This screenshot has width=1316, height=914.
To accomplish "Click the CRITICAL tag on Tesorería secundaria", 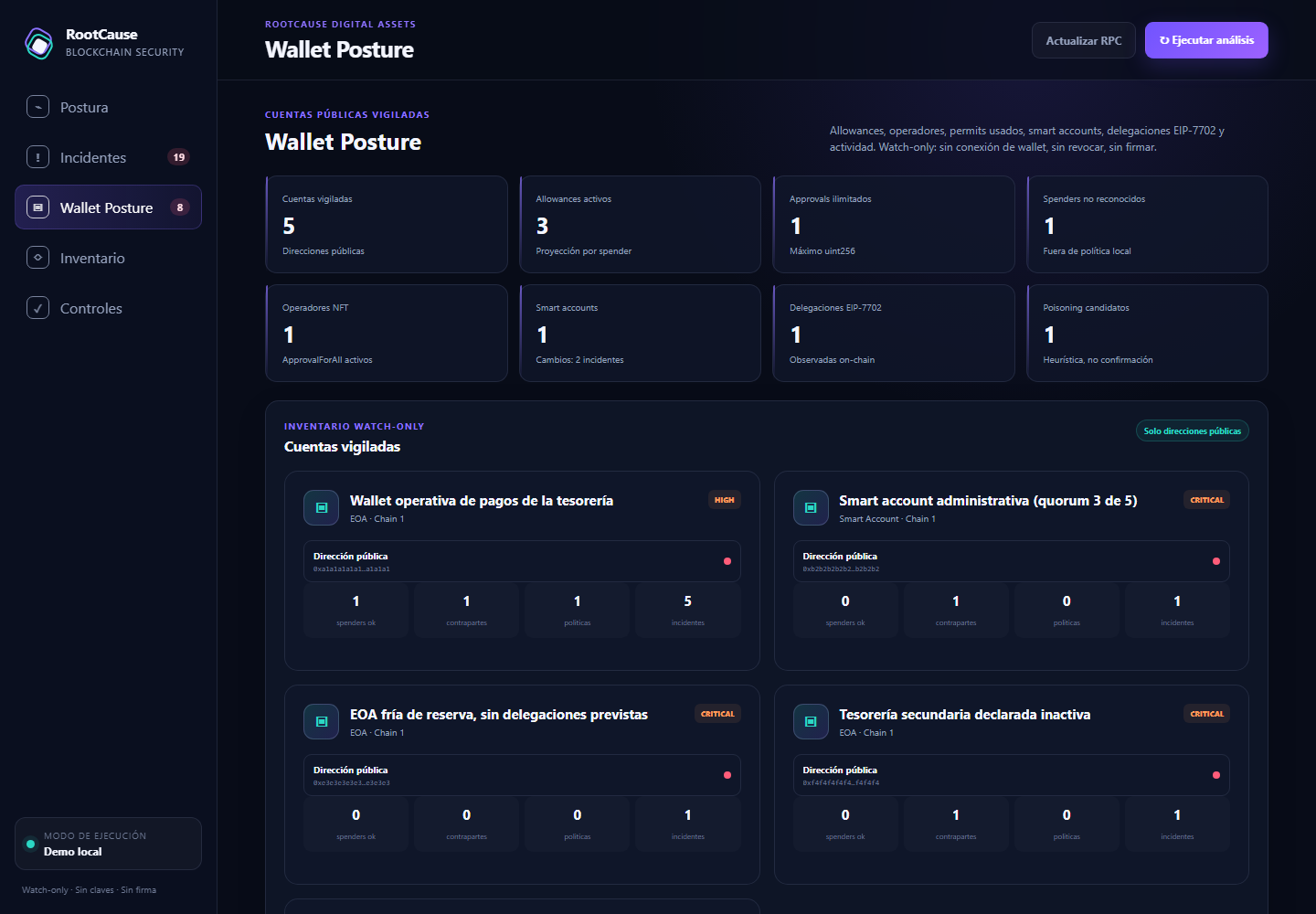I will pos(1206,714).
